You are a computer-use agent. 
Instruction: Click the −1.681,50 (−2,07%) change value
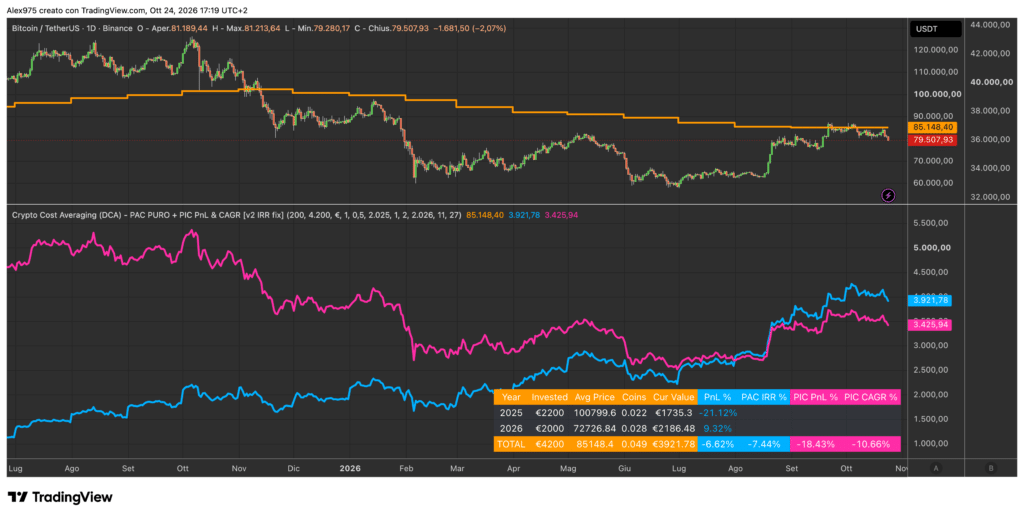[x=471, y=29]
